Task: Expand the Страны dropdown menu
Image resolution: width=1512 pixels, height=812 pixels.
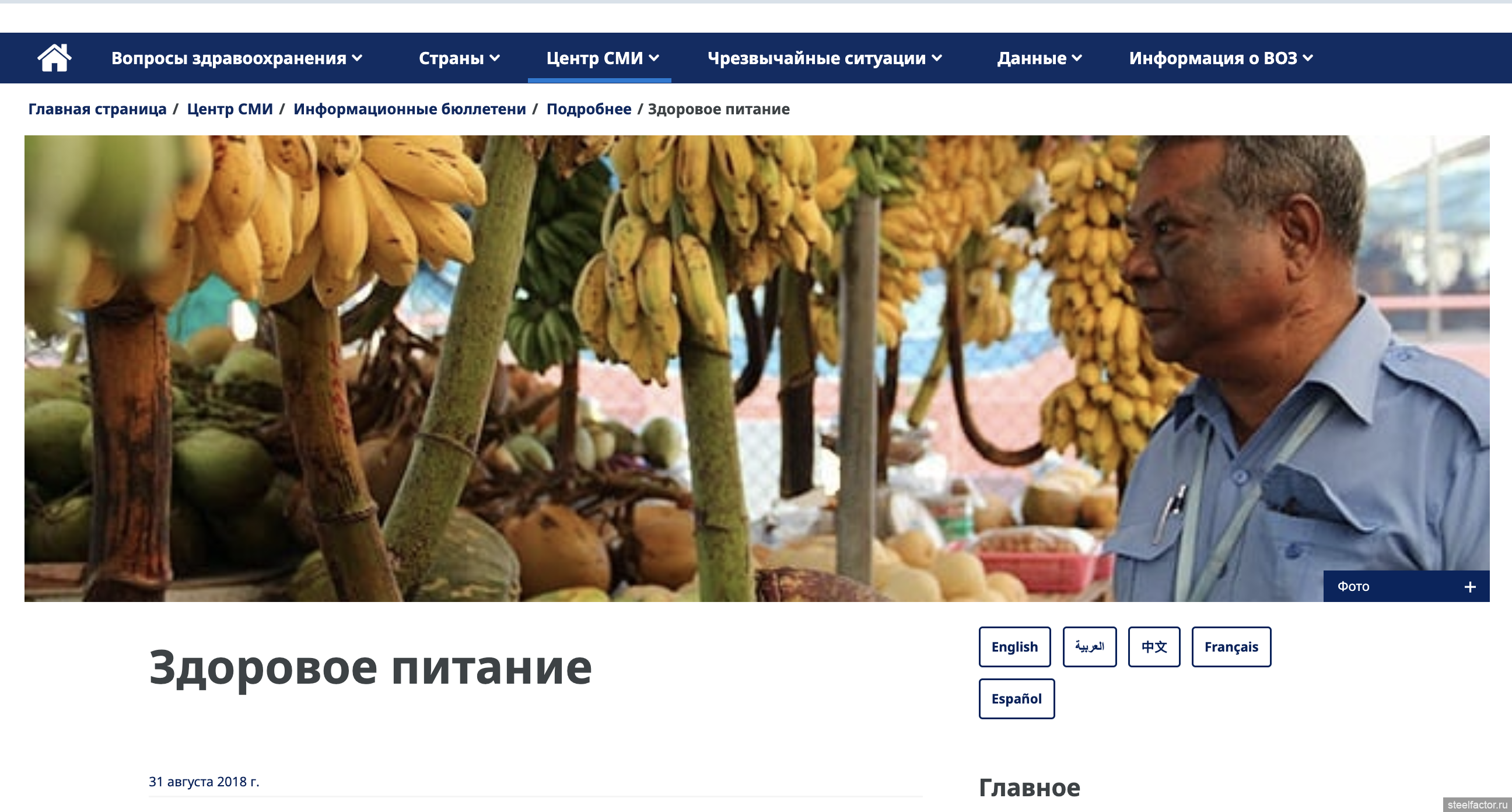Action: [459, 58]
